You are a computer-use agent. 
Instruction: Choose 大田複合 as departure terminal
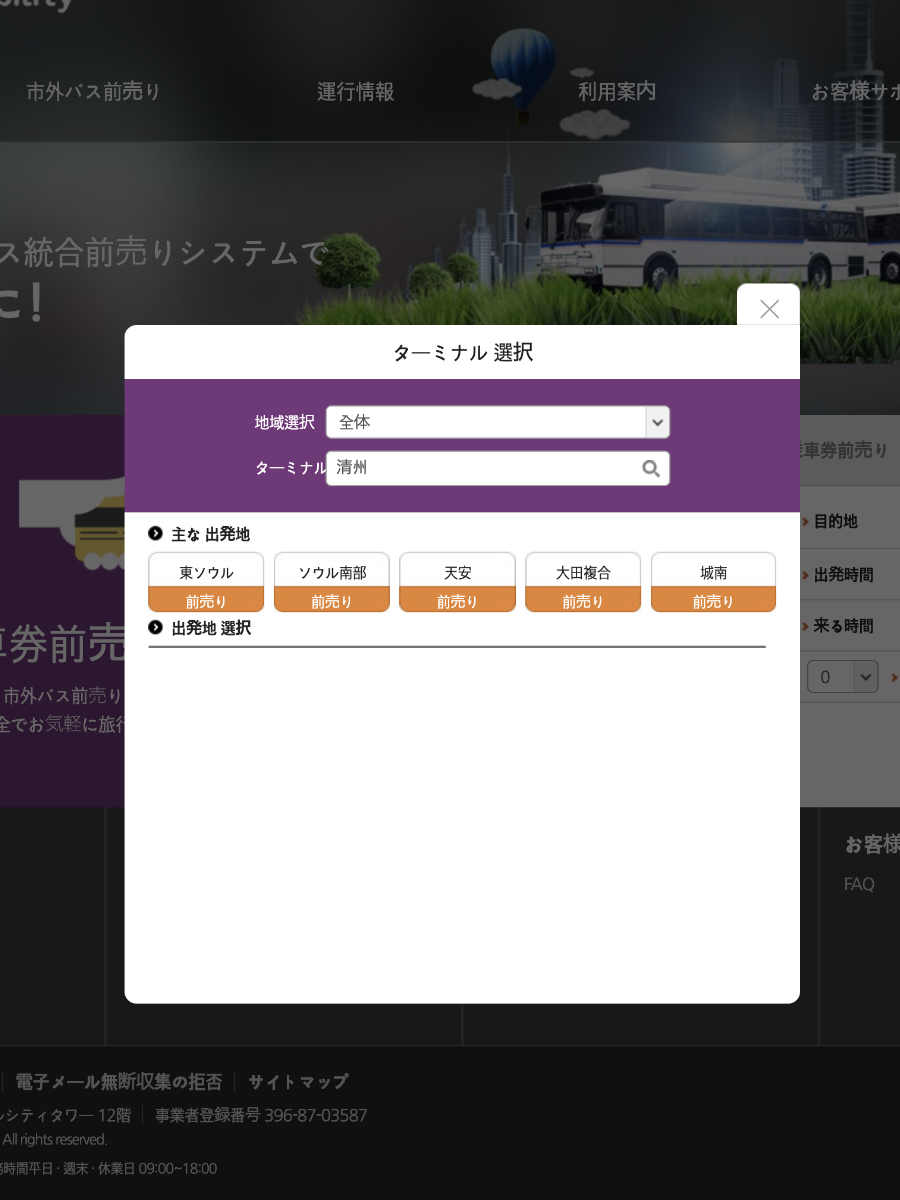coord(583,582)
